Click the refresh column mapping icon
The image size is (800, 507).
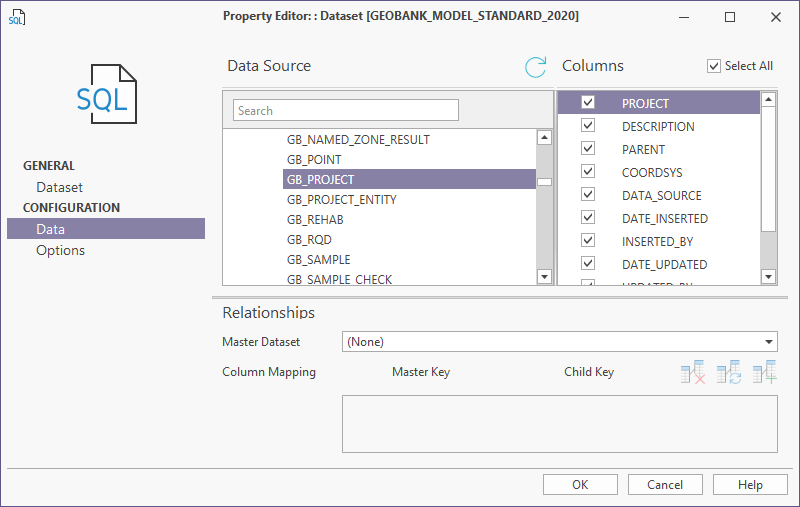[x=729, y=373]
